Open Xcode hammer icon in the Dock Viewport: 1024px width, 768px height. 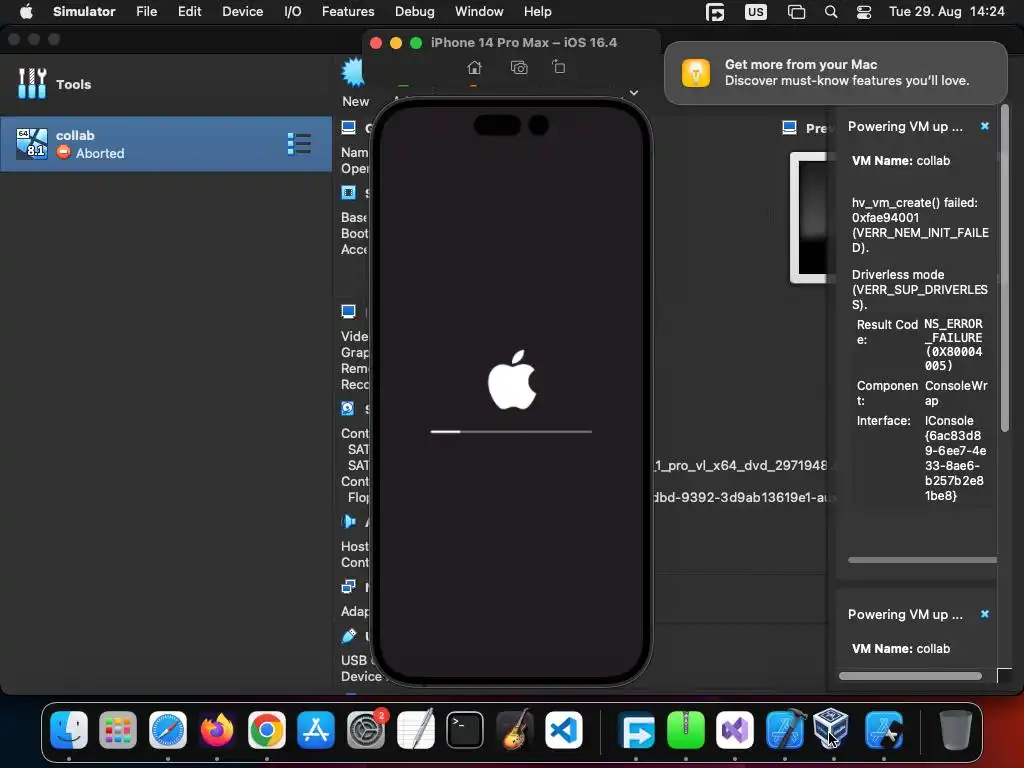tap(785, 729)
